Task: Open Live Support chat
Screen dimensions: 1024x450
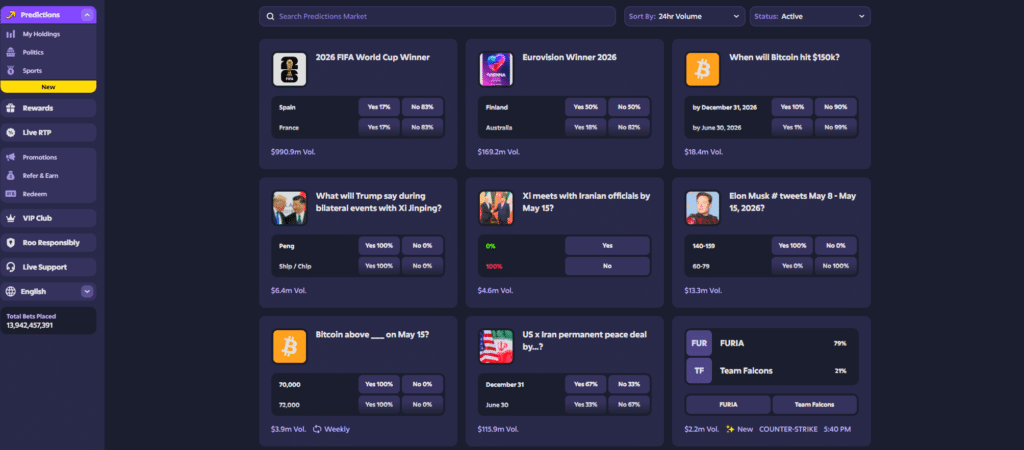Action: pyautogui.click(x=48, y=267)
